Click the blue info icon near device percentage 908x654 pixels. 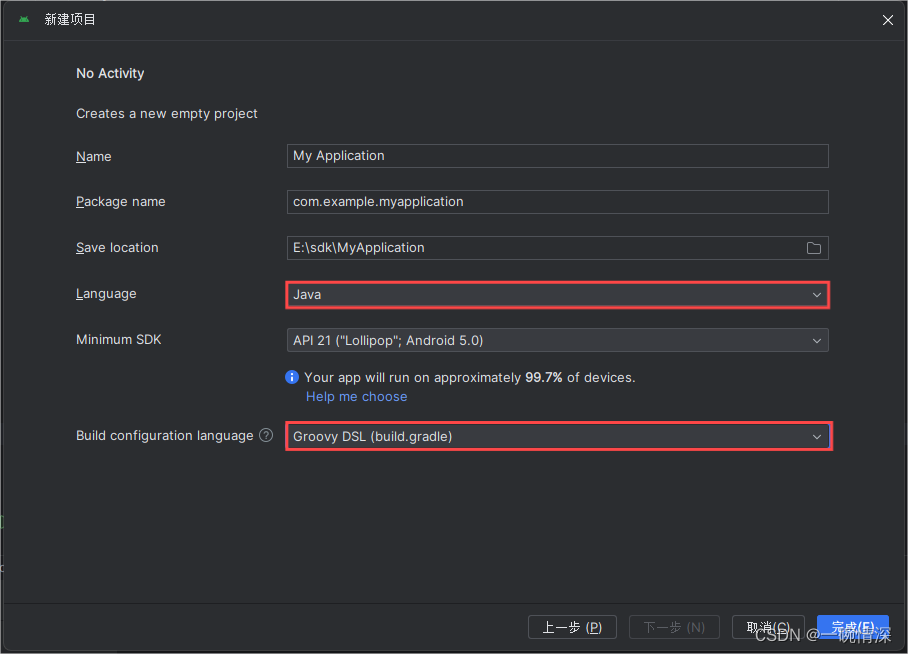pos(292,377)
